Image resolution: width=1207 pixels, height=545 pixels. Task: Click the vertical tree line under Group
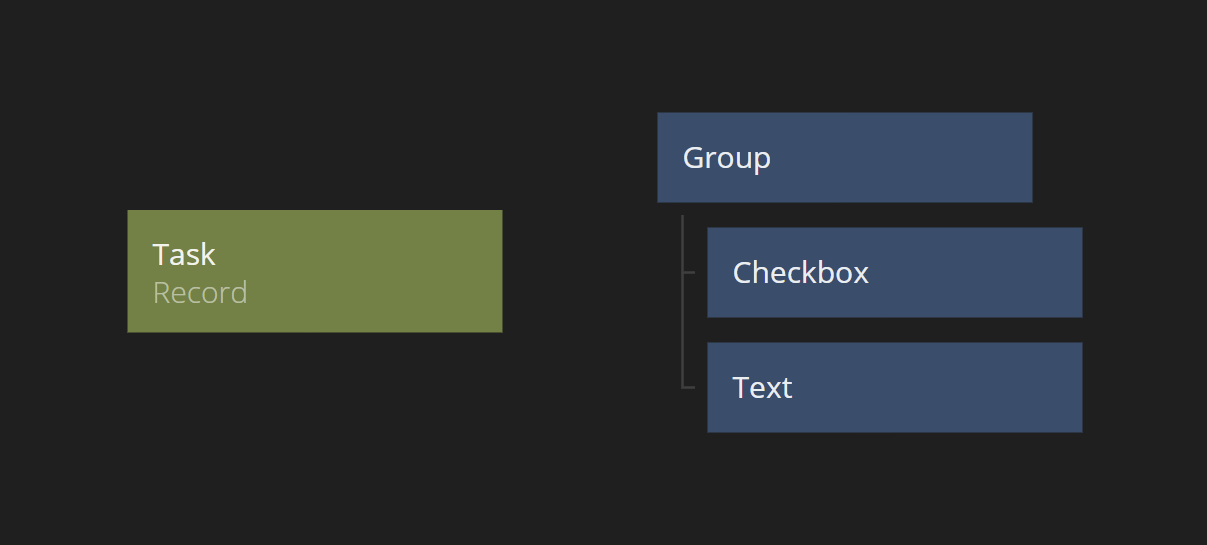click(x=682, y=300)
